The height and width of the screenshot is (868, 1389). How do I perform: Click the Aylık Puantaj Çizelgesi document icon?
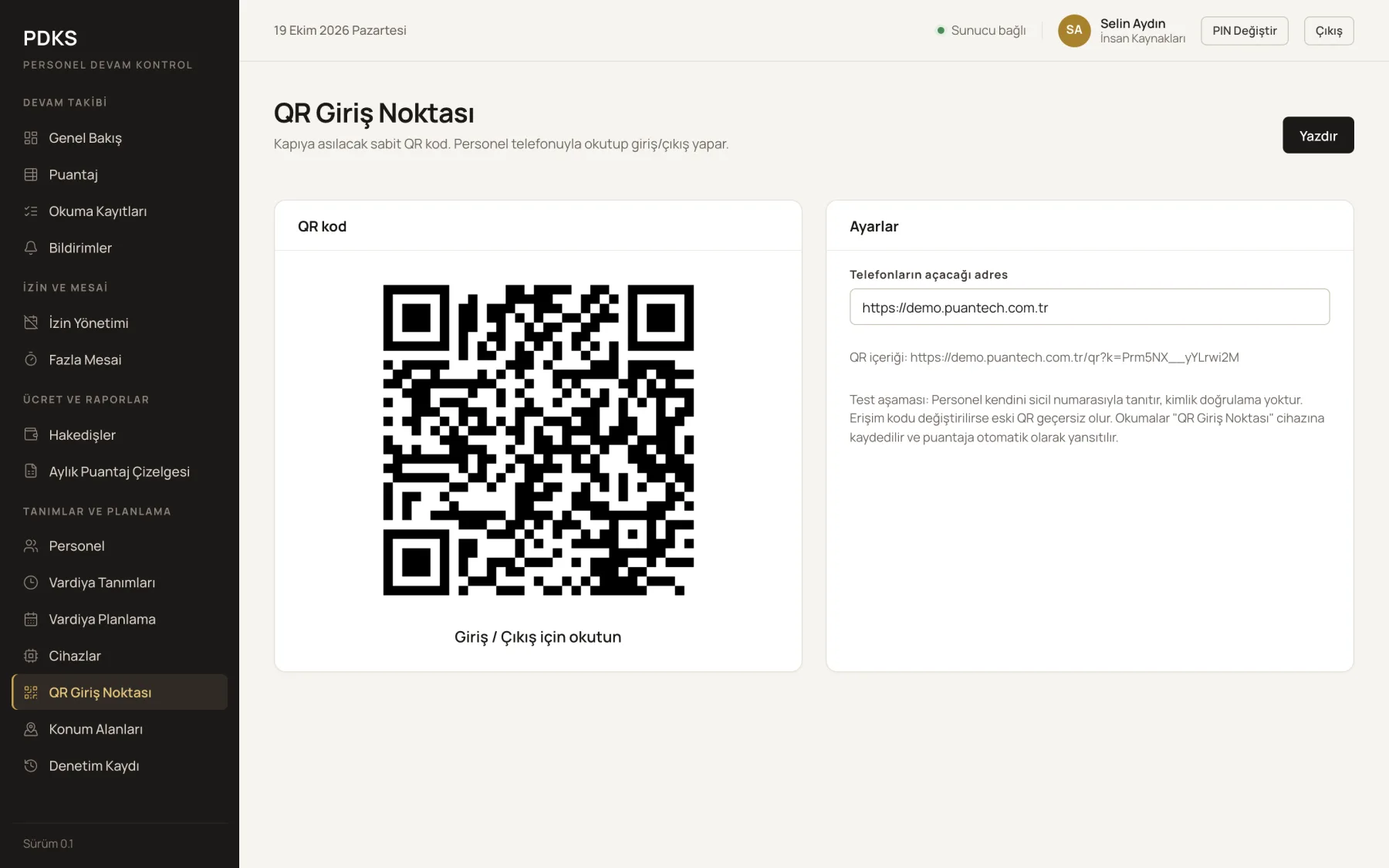[31, 471]
